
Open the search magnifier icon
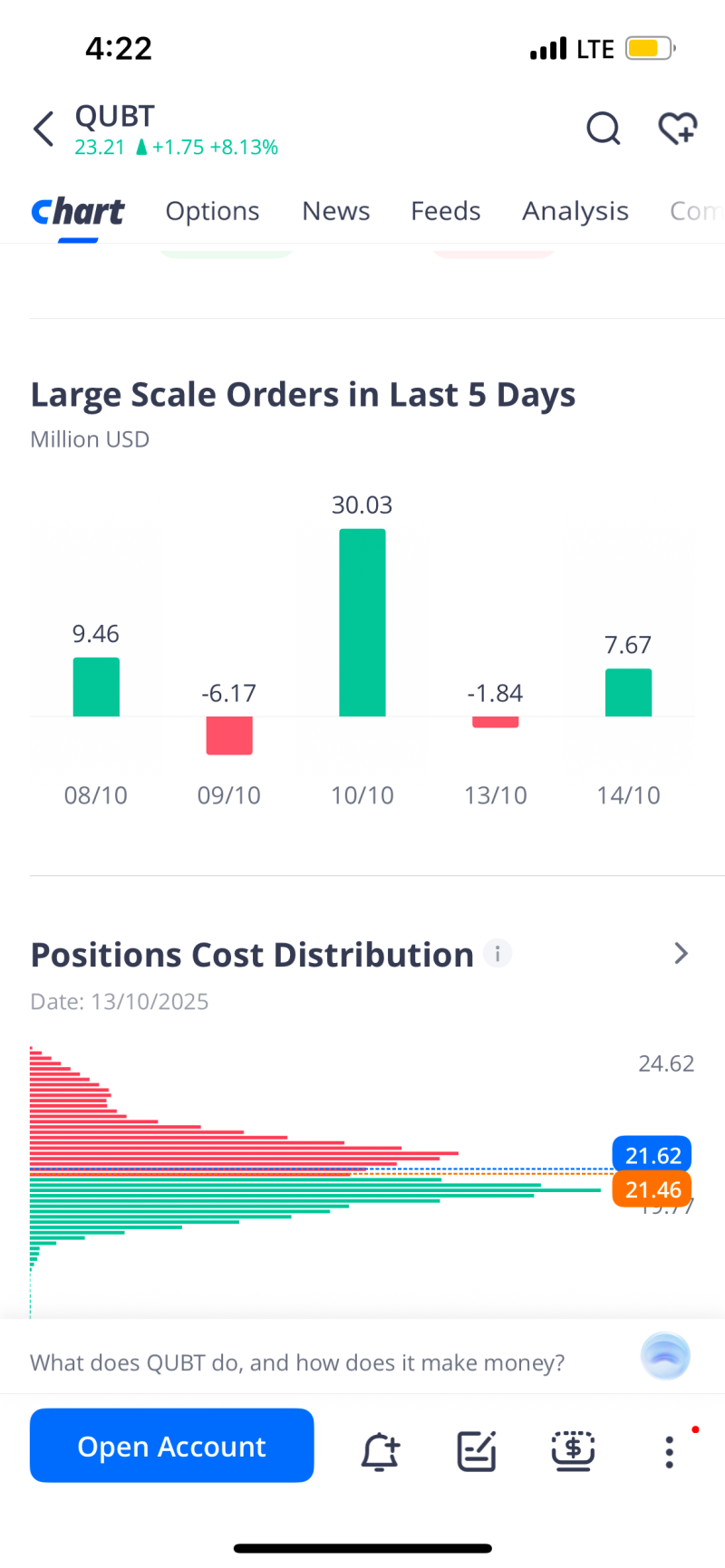[603, 129]
